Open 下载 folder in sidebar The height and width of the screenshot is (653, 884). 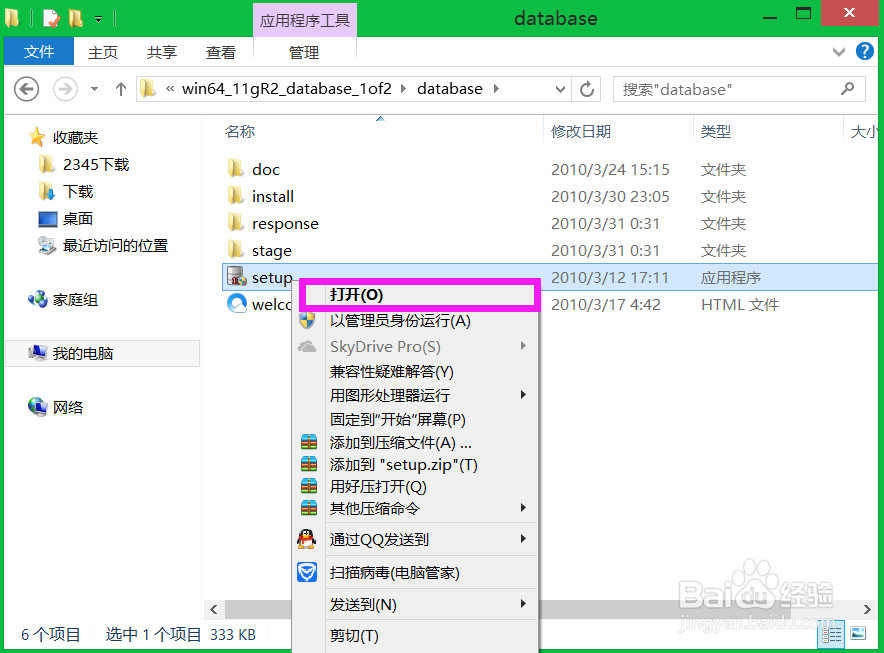(78, 191)
